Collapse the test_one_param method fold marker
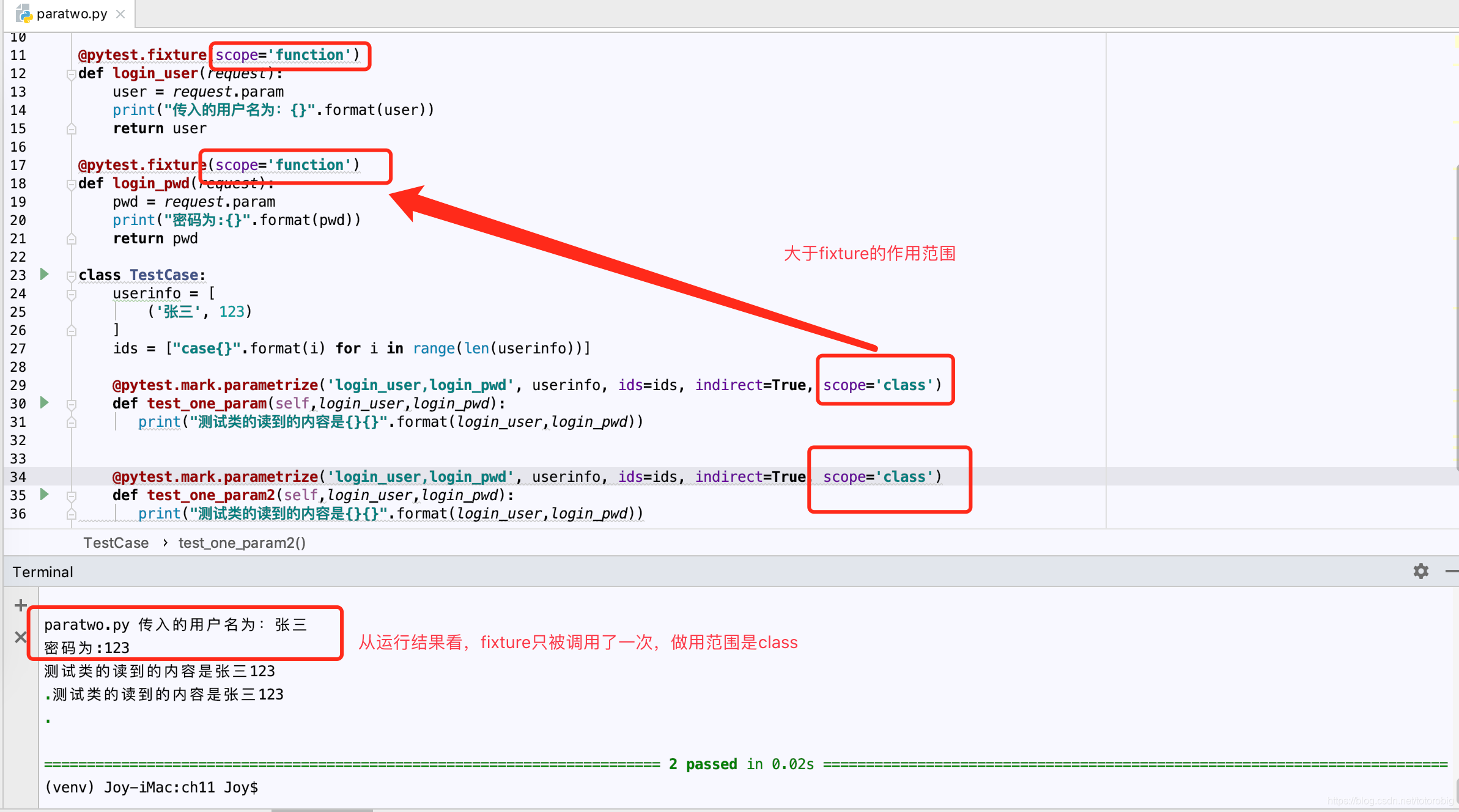This screenshot has width=1459, height=812. [x=71, y=404]
